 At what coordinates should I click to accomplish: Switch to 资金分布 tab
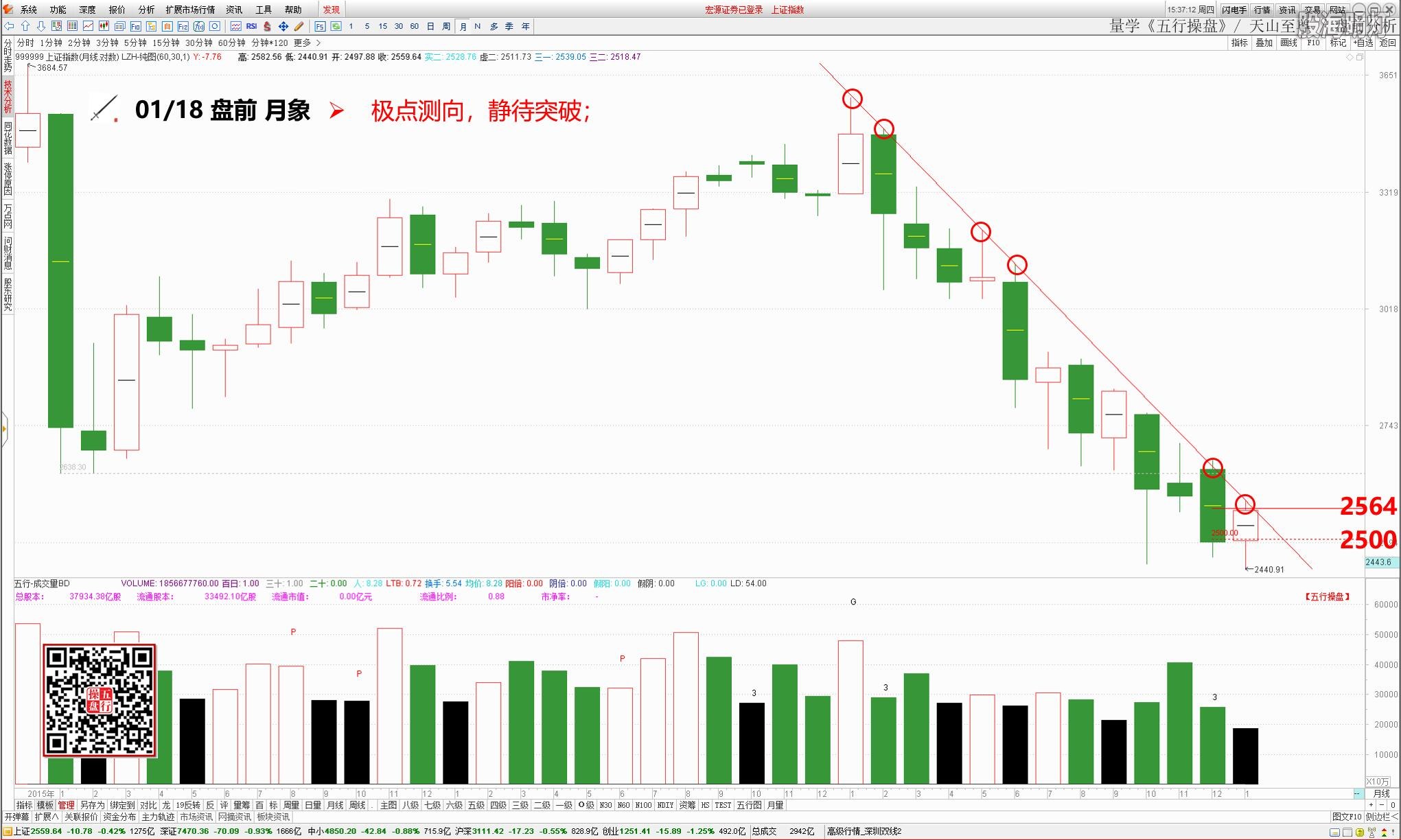(119, 817)
